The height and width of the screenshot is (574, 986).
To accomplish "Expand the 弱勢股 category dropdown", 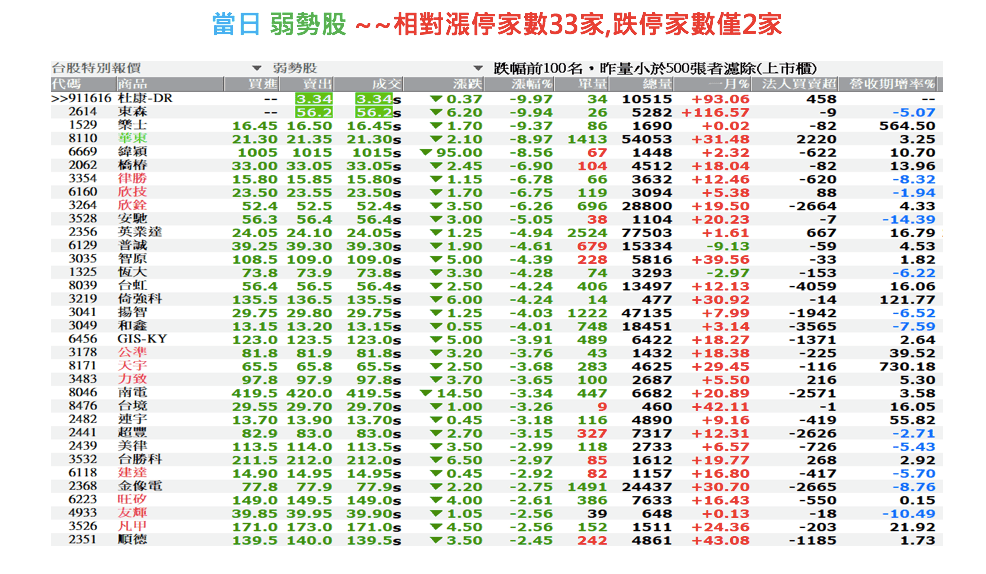I will pos(476,68).
